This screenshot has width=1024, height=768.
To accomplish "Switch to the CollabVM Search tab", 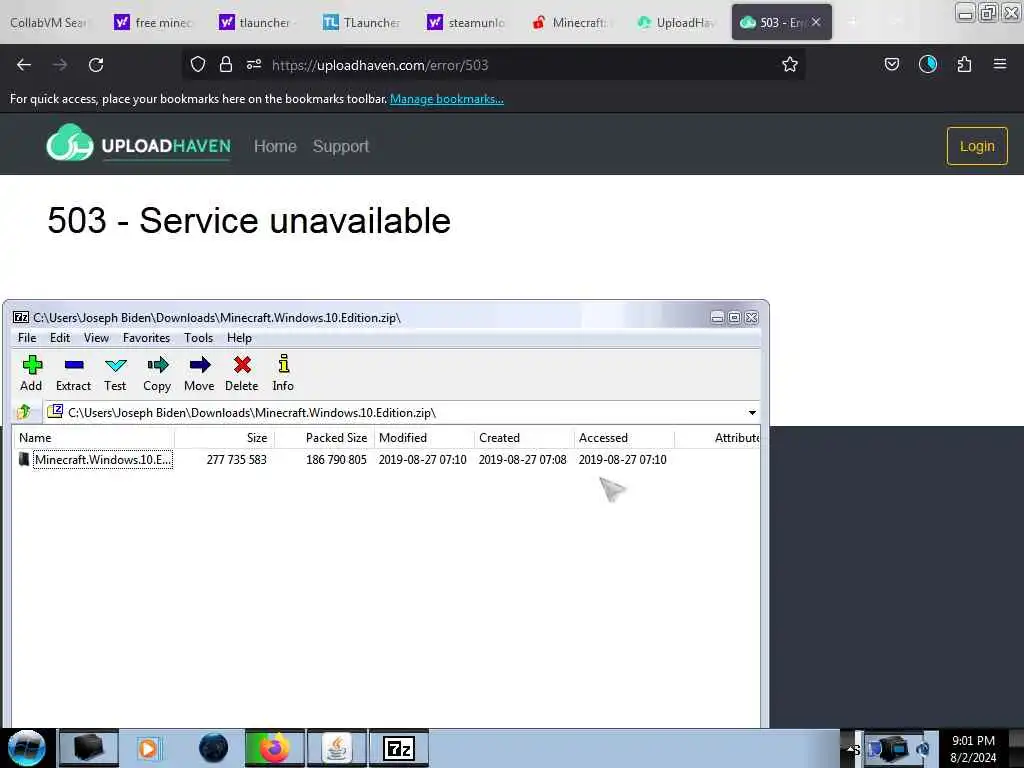I will 48,23.
